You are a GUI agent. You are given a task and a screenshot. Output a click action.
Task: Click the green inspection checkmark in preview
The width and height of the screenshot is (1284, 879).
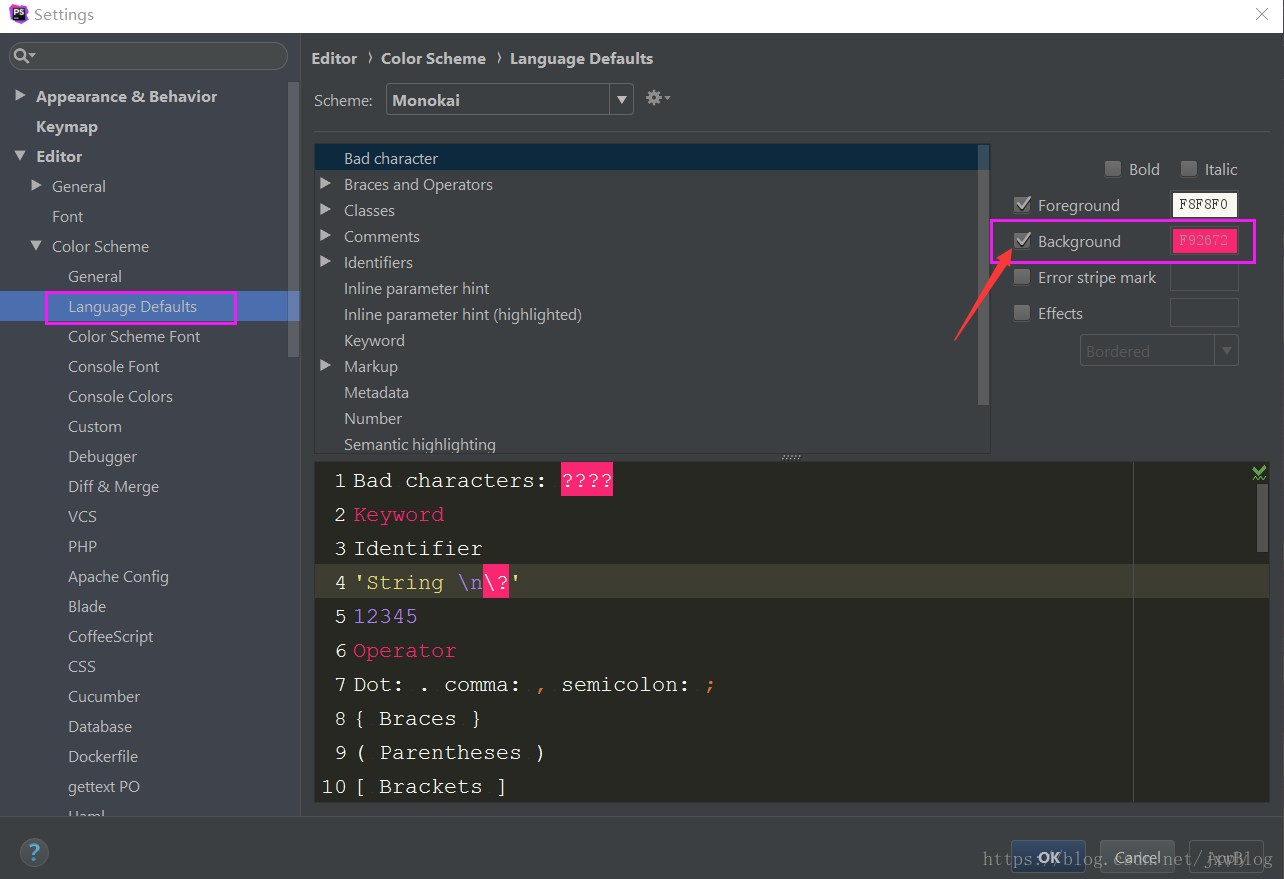[x=1259, y=473]
